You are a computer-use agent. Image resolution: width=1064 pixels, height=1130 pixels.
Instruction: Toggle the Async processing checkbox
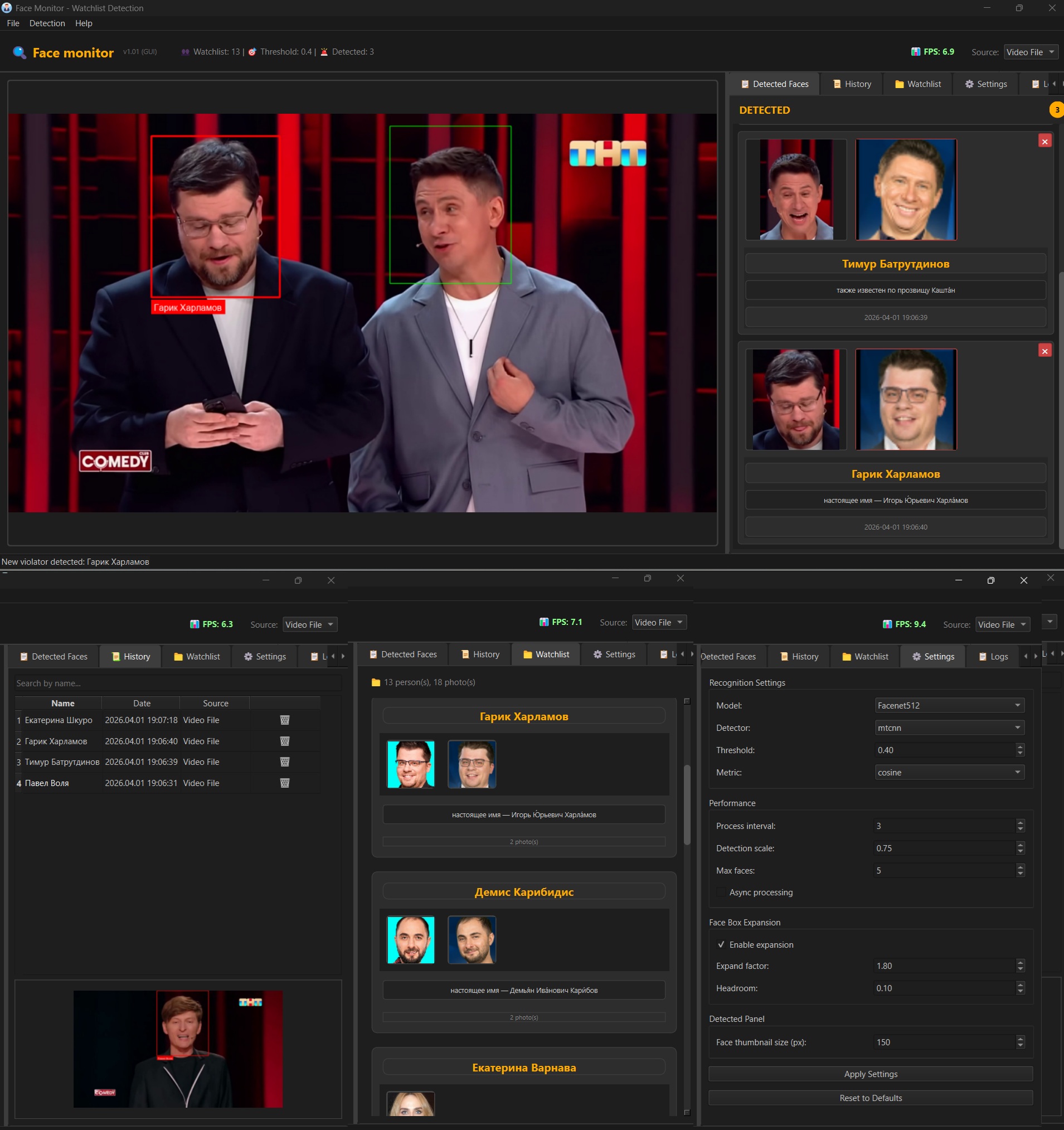pos(721,893)
